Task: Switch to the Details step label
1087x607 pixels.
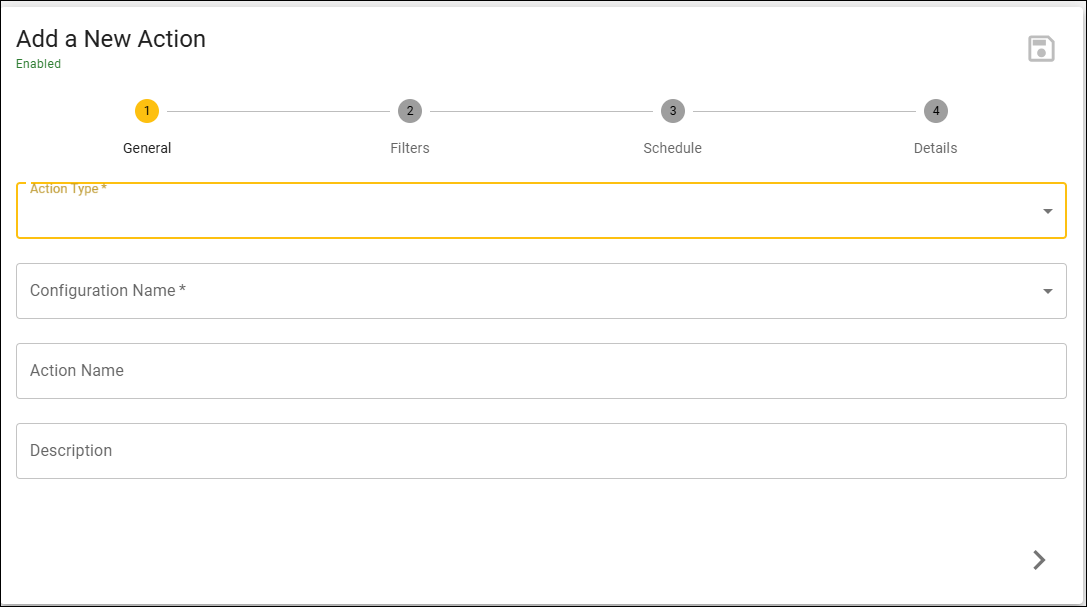Action: (935, 148)
